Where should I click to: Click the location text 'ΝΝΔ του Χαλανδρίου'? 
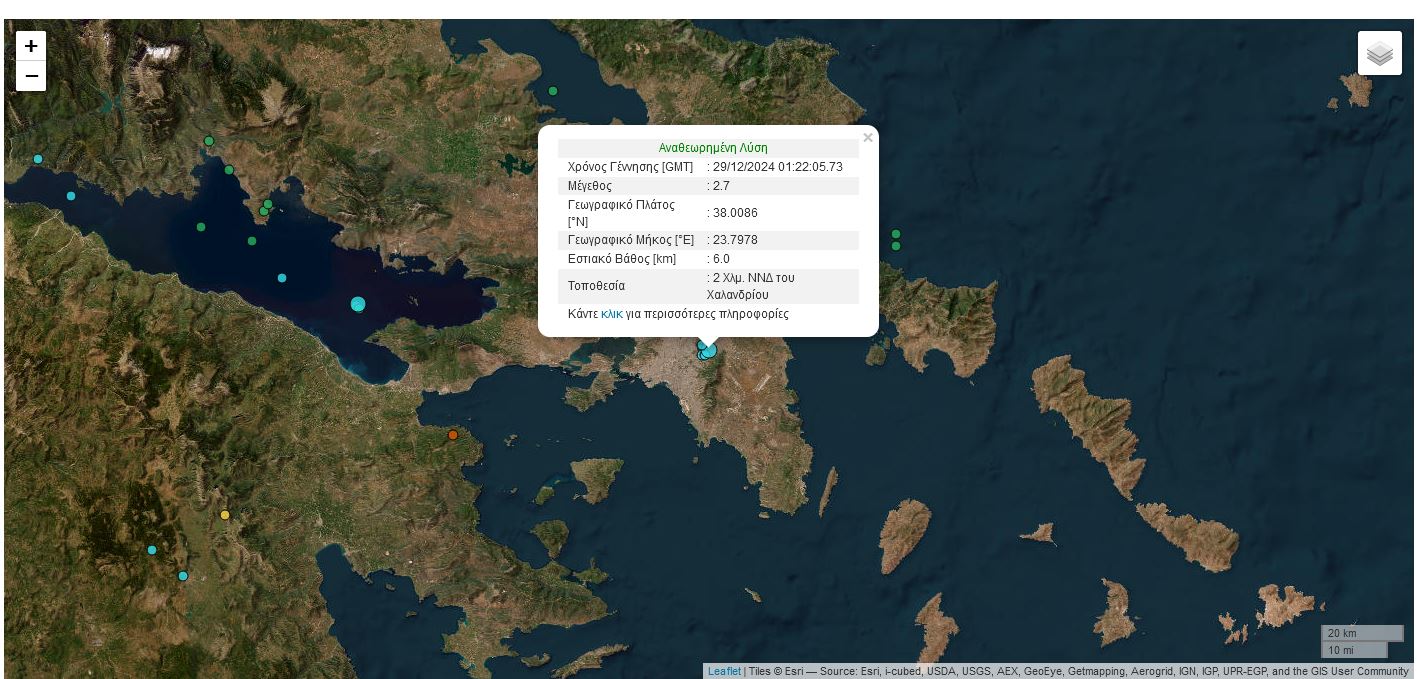(750, 286)
